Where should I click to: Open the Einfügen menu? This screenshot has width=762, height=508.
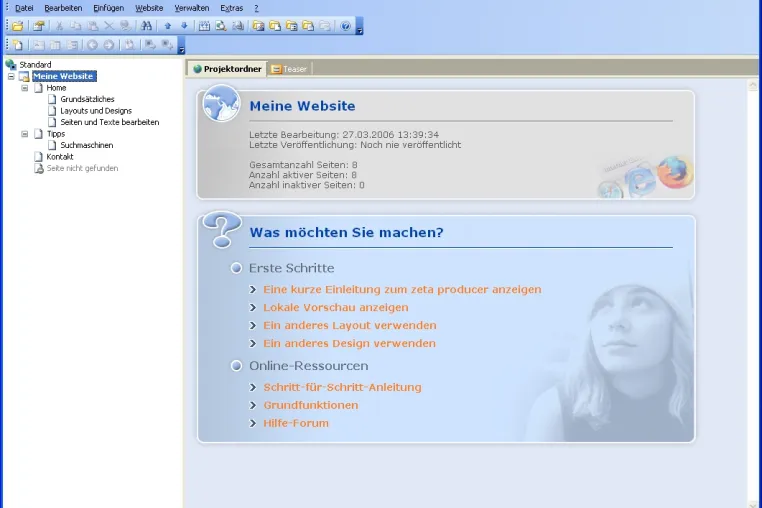(x=108, y=8)
